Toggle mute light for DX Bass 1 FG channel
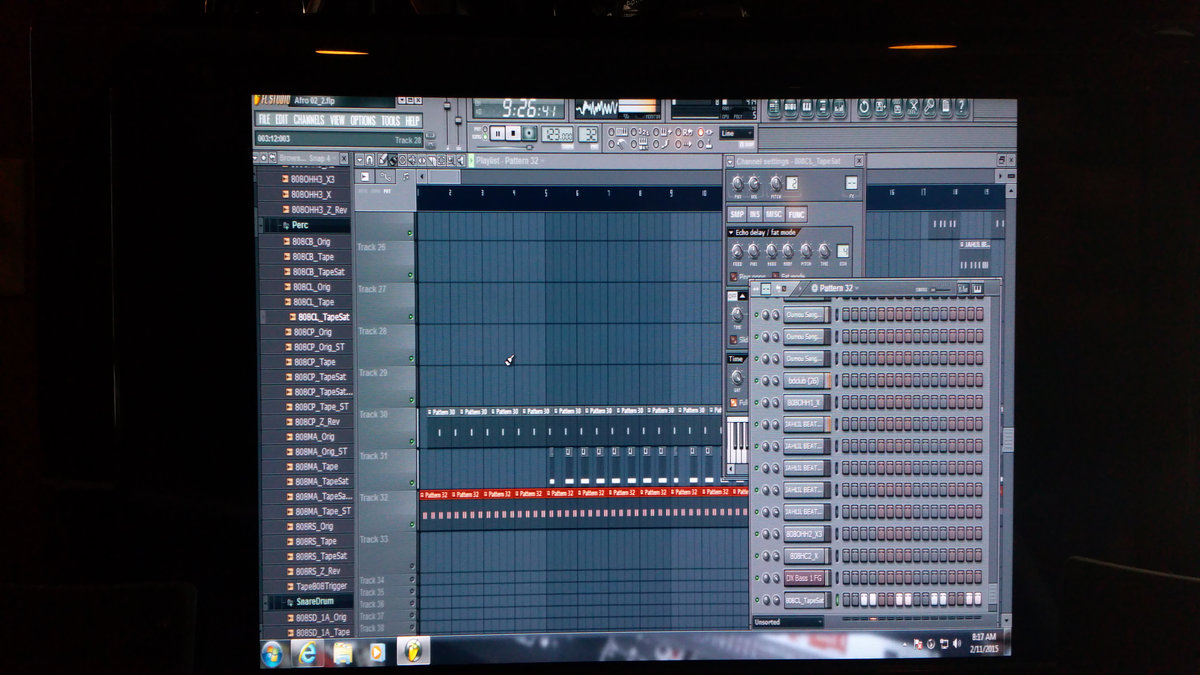The height and width of the screenshot is (675, 1200). coord(757,578)
